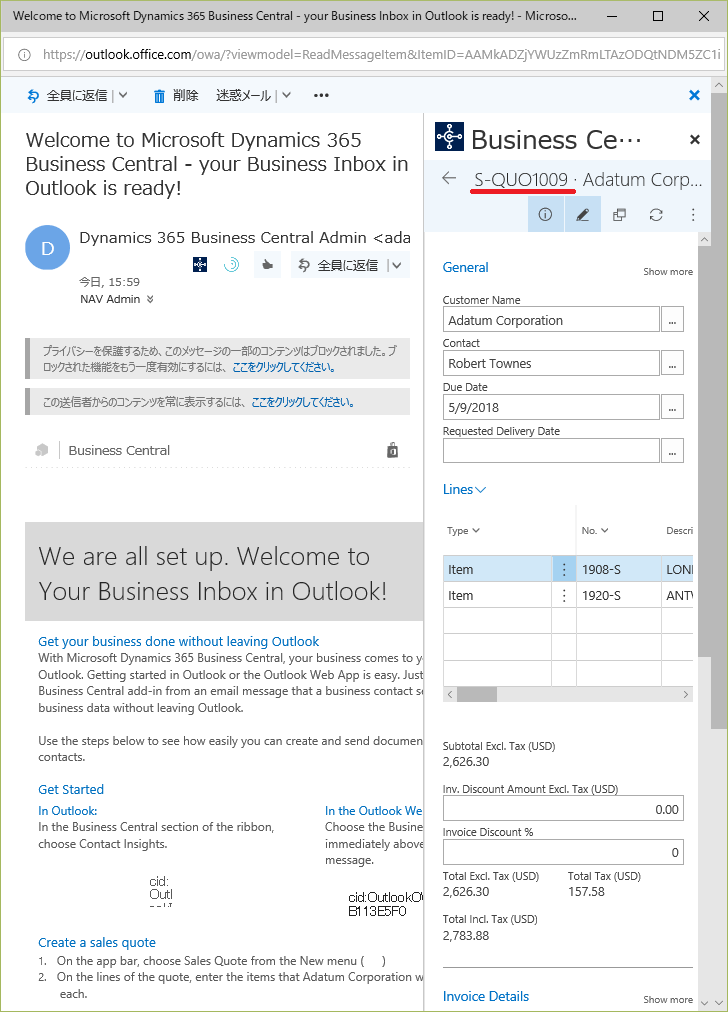
Task: Click the side pane vertical scrollbar
Action: coord(705,452)
